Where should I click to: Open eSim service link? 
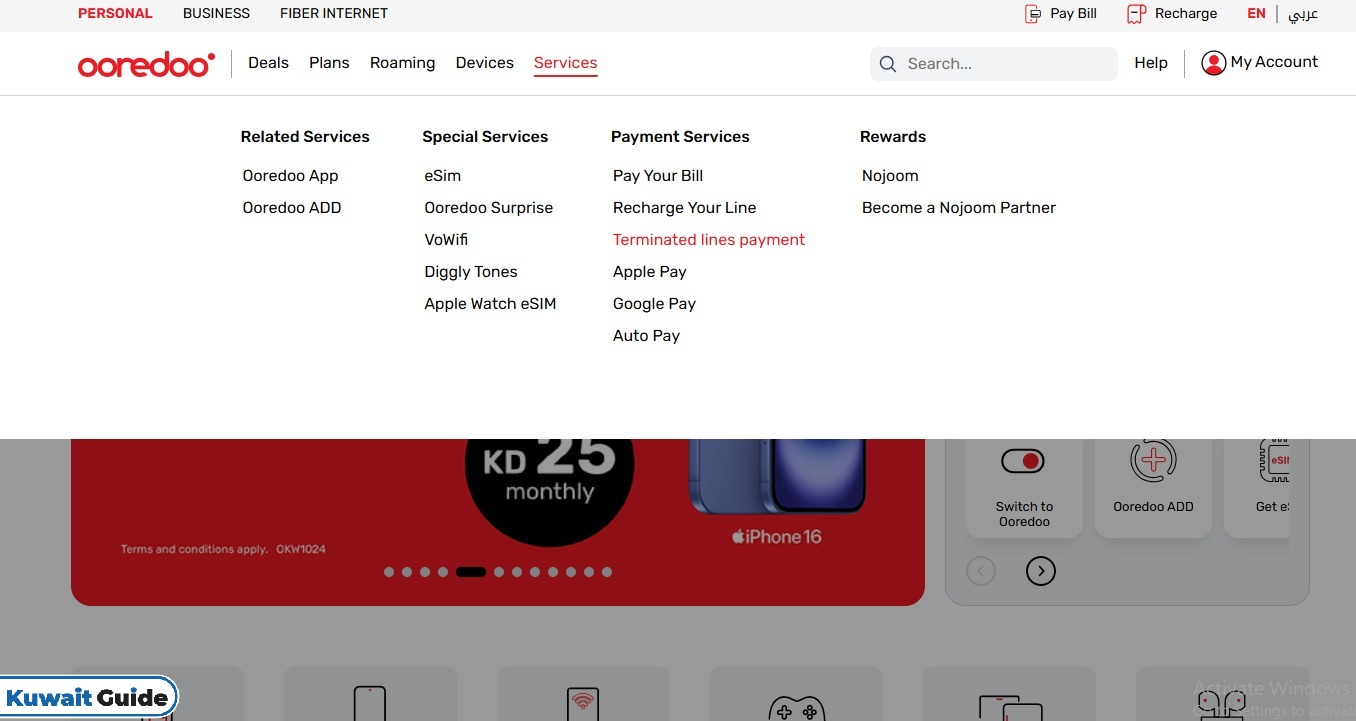(442, 176)
